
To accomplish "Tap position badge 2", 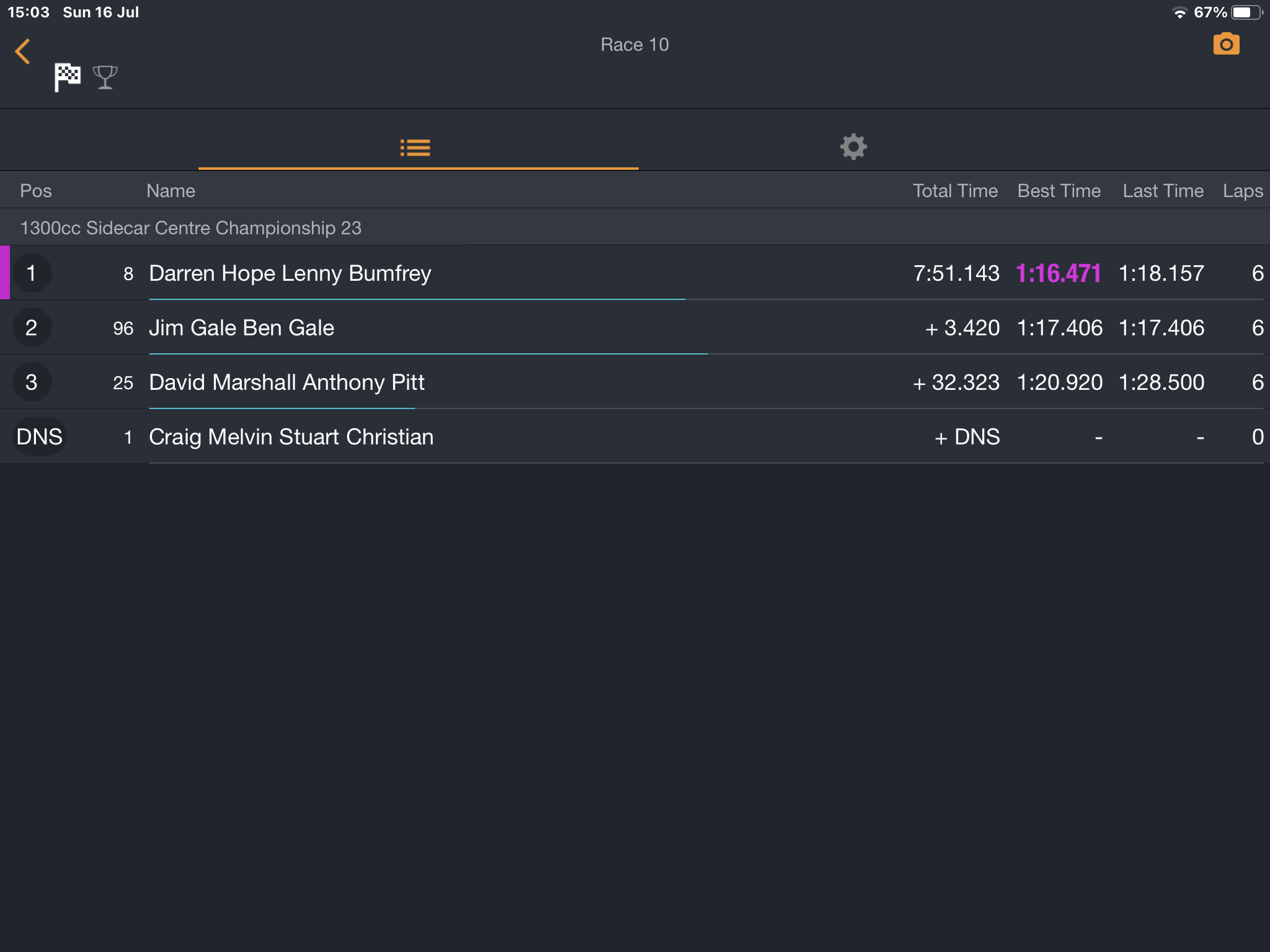I will 32,328.
